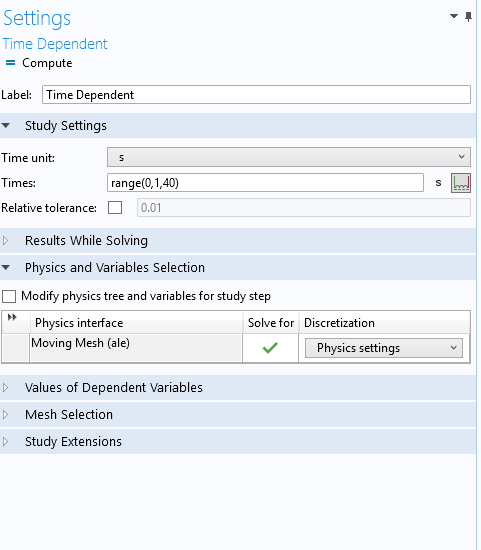This screenshot has height=550, width=481.
Task: Open the Physics settings discretization dropdown
Action: tap(384, 348)
